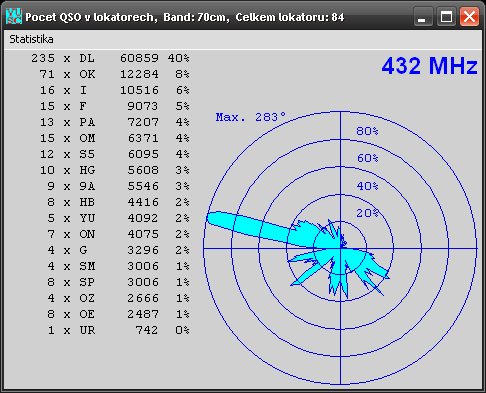Click the I row showing 10516 points

click(x=114, y=90)
